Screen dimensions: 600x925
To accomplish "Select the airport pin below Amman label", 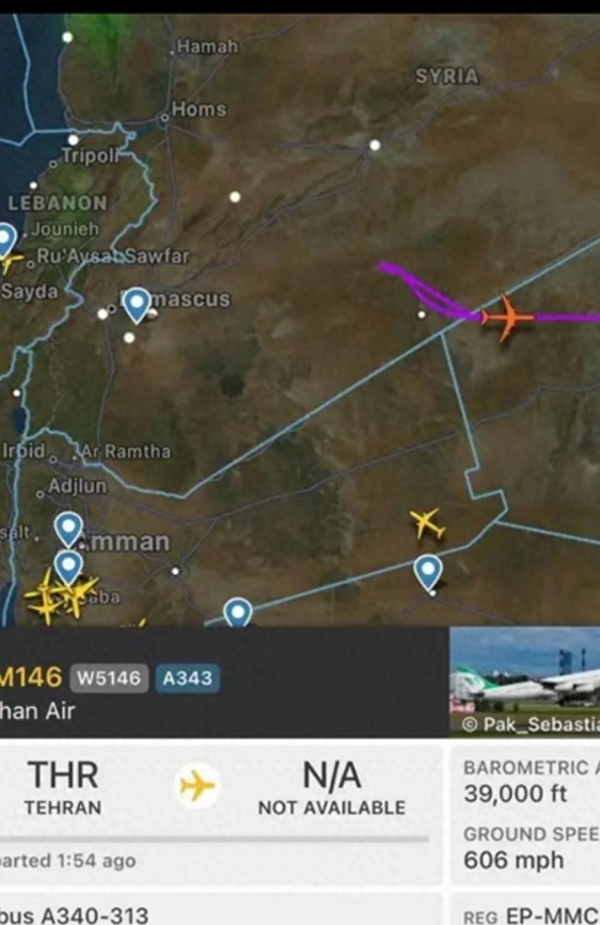I will (x=68, y=567).
